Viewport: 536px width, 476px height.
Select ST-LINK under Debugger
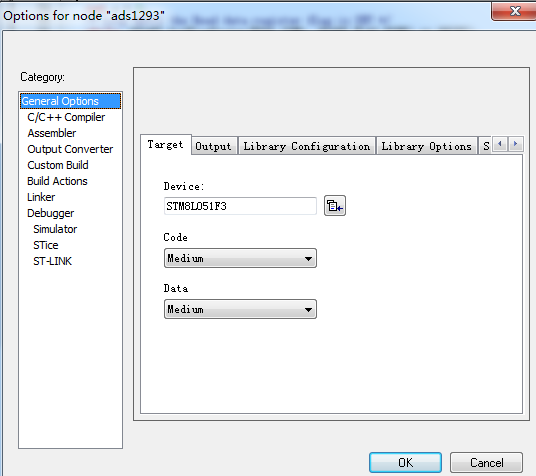click(x=52, y=261)
